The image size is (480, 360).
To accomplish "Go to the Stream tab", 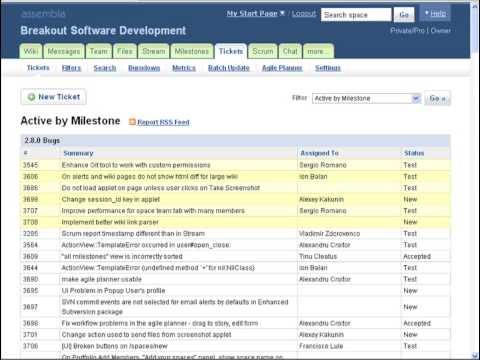I will click(x=154, y=51).
